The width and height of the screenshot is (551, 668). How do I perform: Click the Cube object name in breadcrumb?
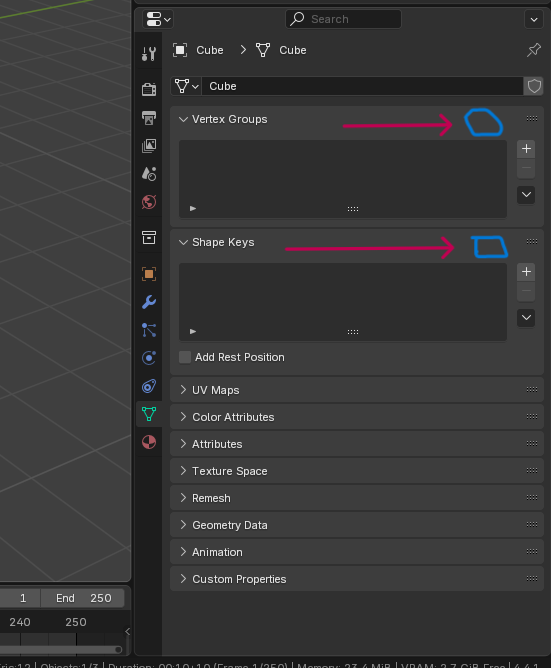210,50
